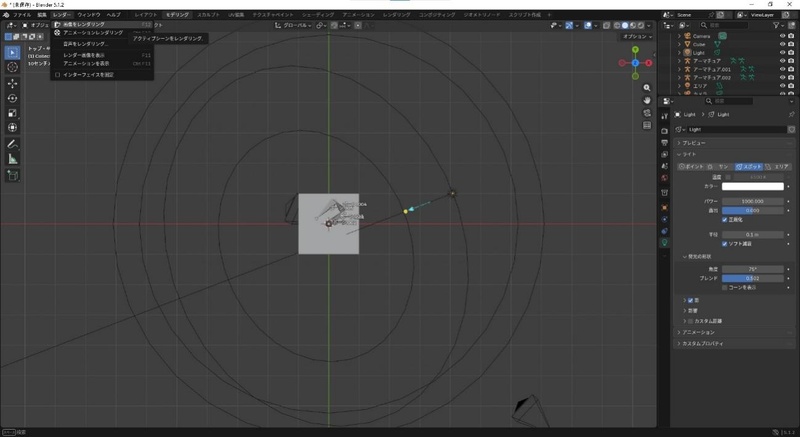Toggle Light eye visibility in outliner
The width and height of the screenshot is (800, 437).
782,53
